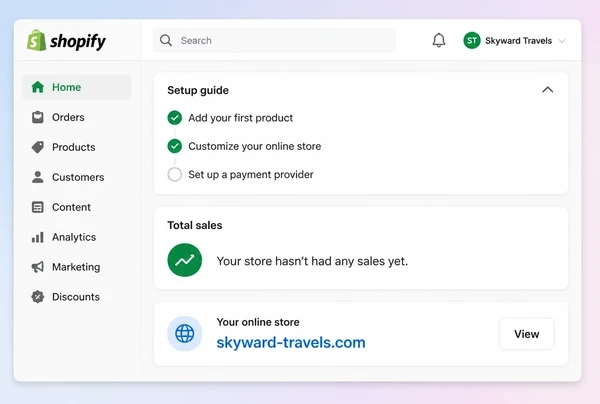
Task: Click 'Your store hasn't had any sales yet.'
Action: pos(312,261)
